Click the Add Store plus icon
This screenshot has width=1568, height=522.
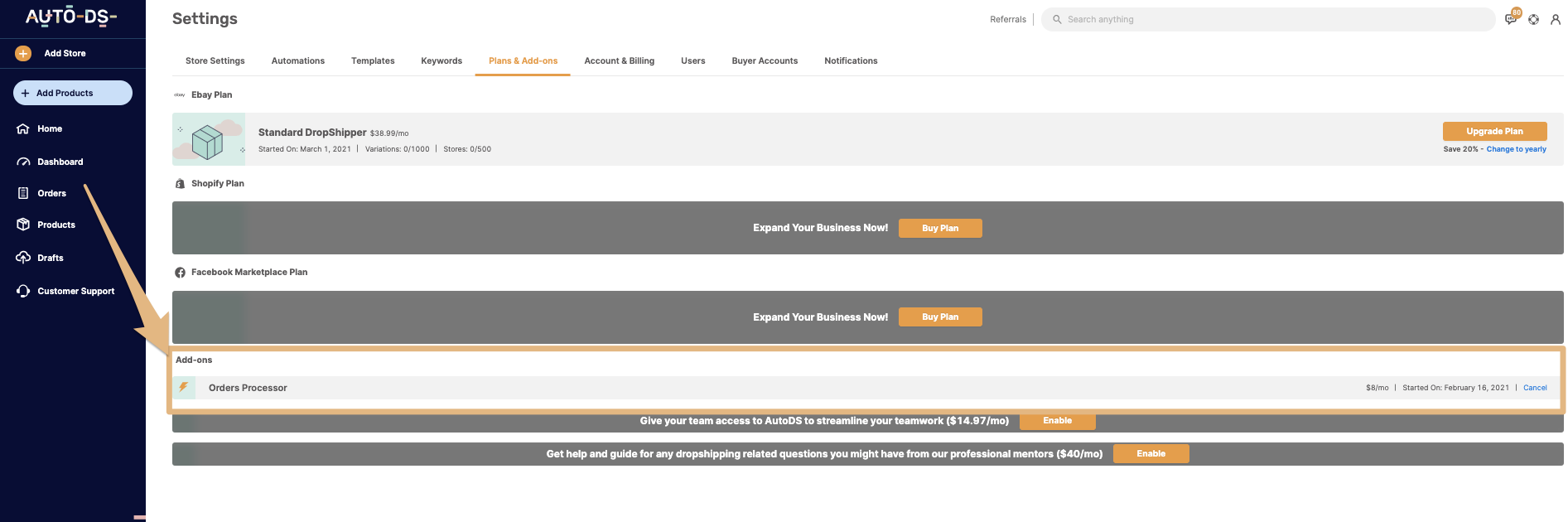[23, 53]
